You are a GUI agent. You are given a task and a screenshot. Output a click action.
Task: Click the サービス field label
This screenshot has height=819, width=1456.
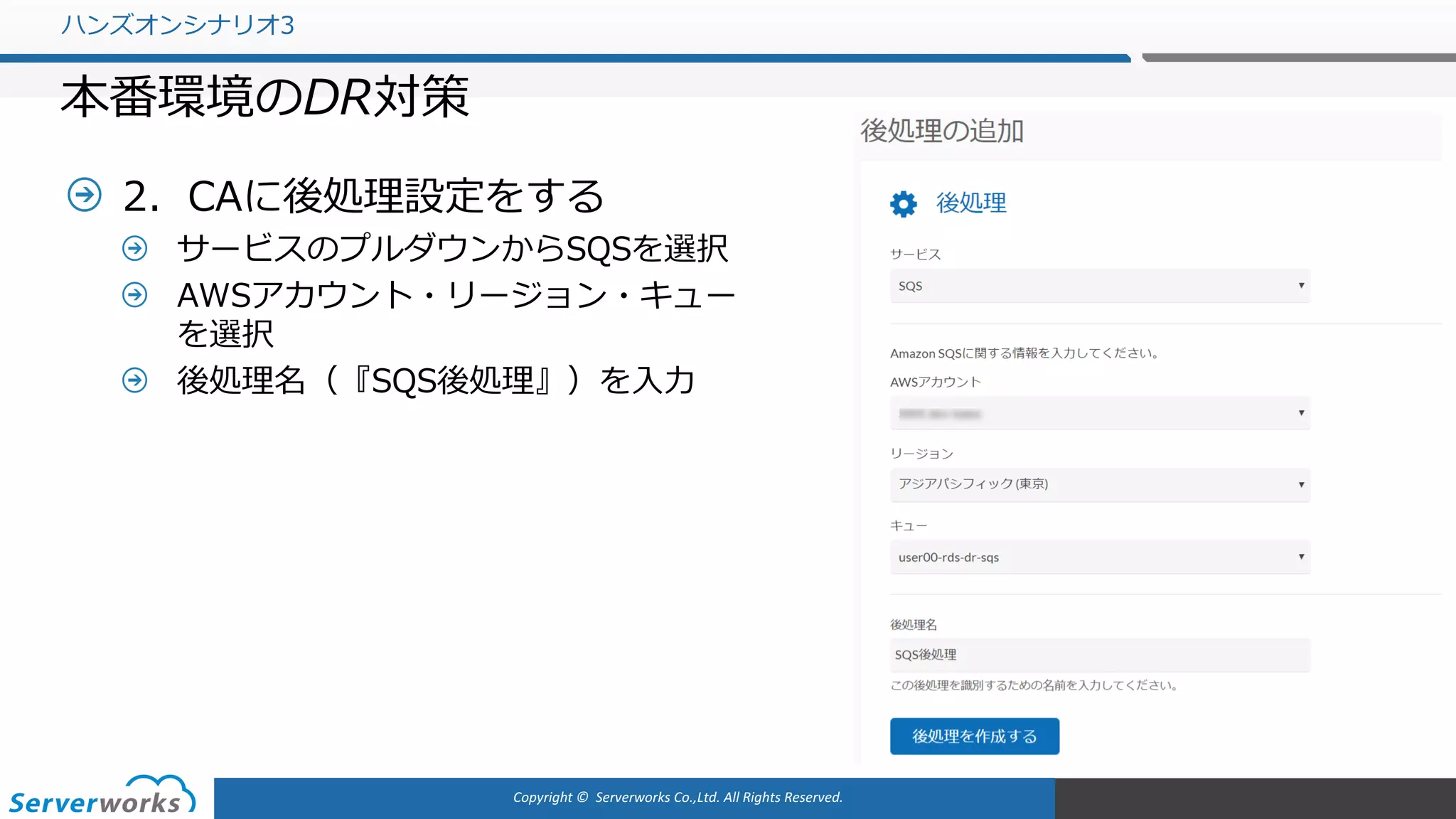coord(915,255)
